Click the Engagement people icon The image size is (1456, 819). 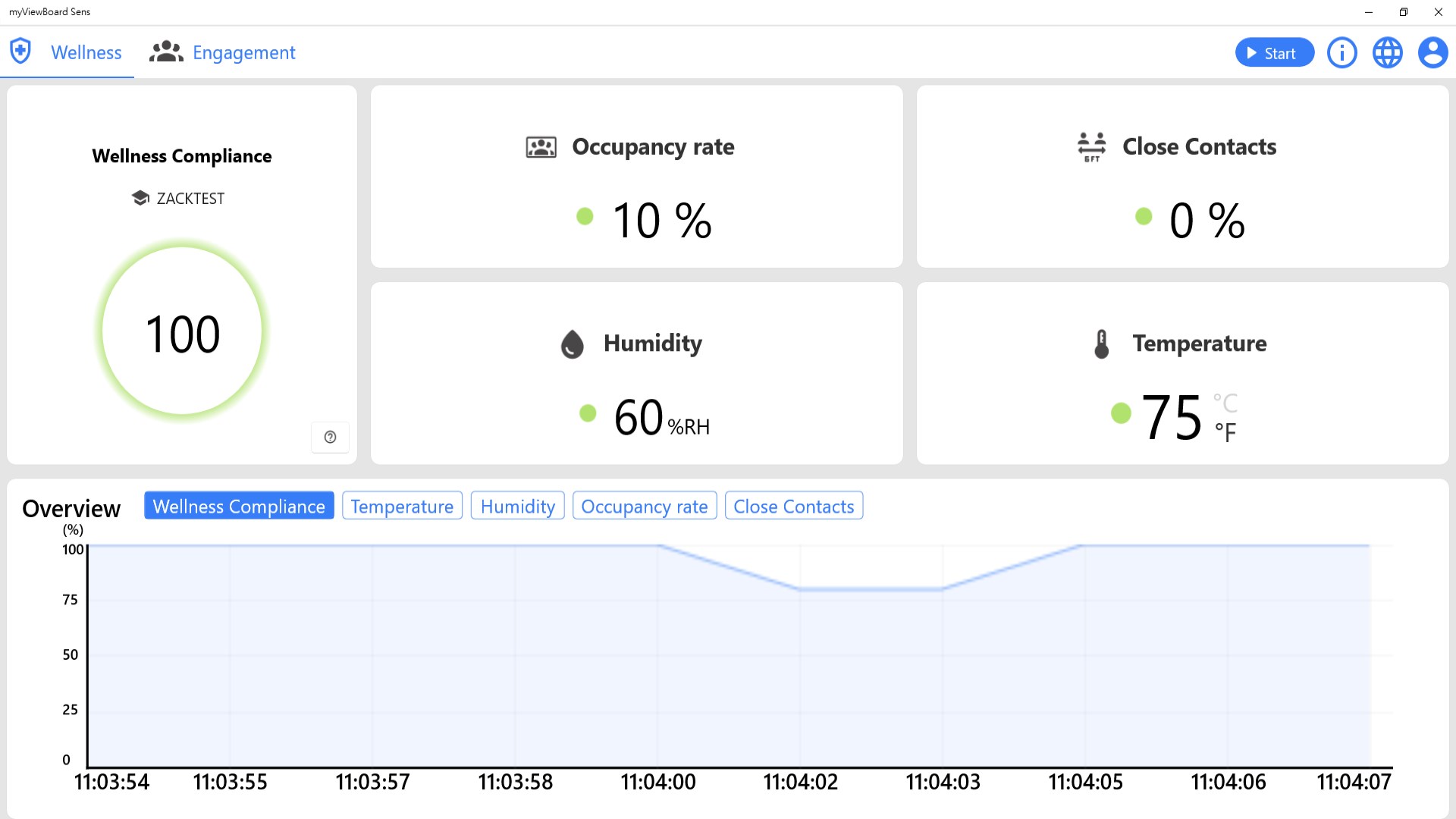click(x=166, y=52)
